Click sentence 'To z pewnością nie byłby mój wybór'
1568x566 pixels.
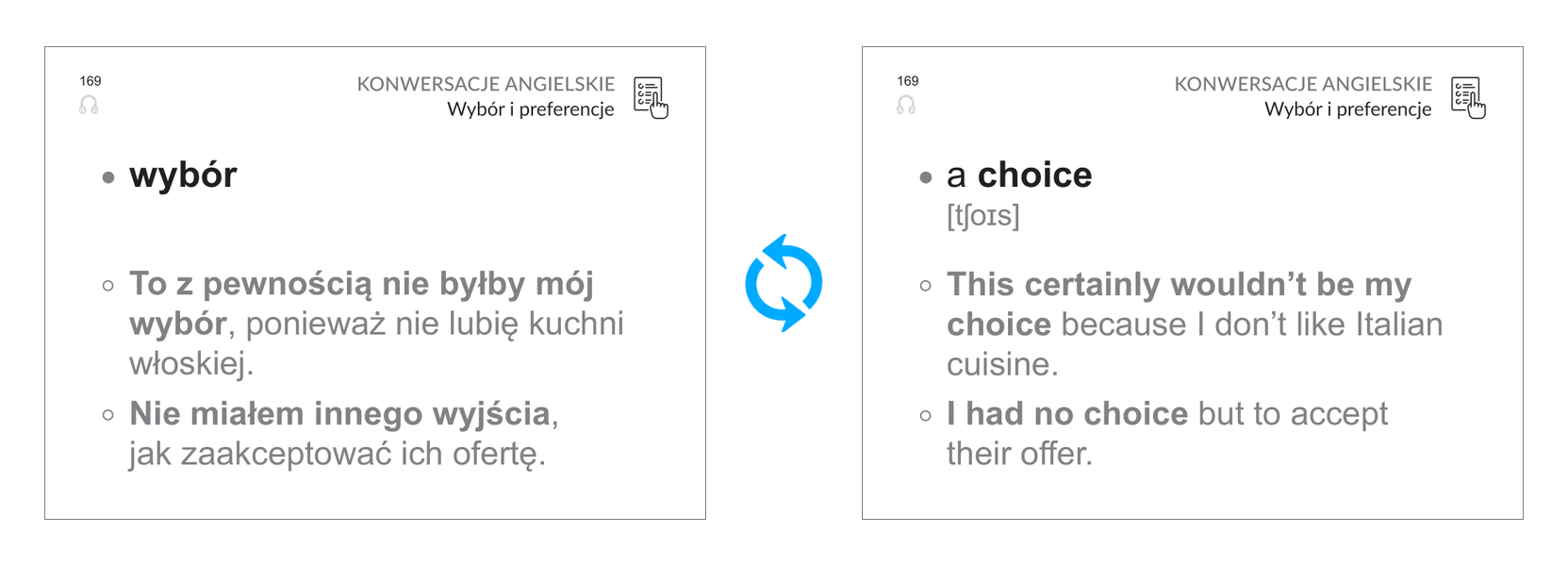click(362, 303)
